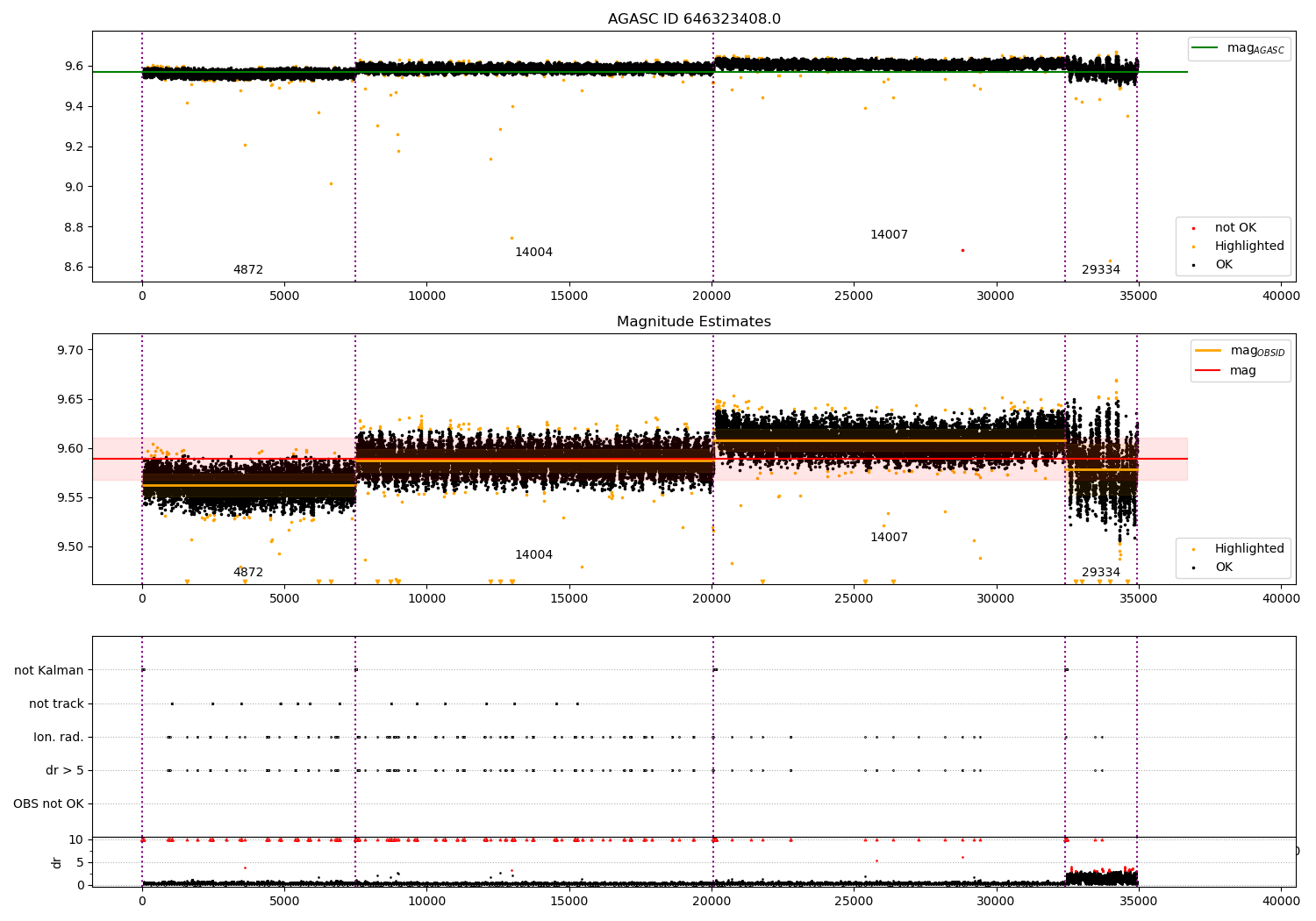
Task: Click the 9.4 y-axis tick in top plot
Action: tap(72, 106)
